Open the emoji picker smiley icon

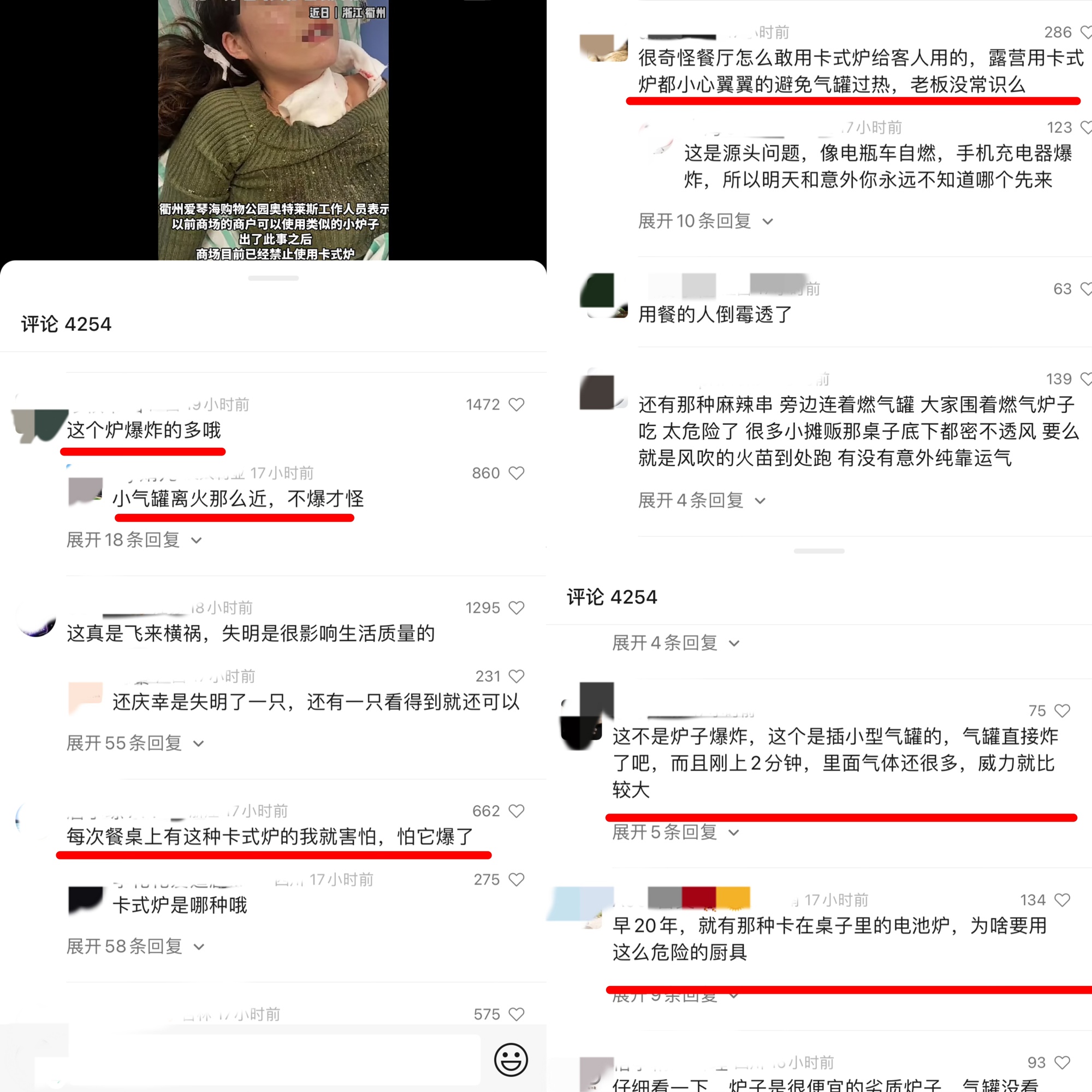[511, 1059]
